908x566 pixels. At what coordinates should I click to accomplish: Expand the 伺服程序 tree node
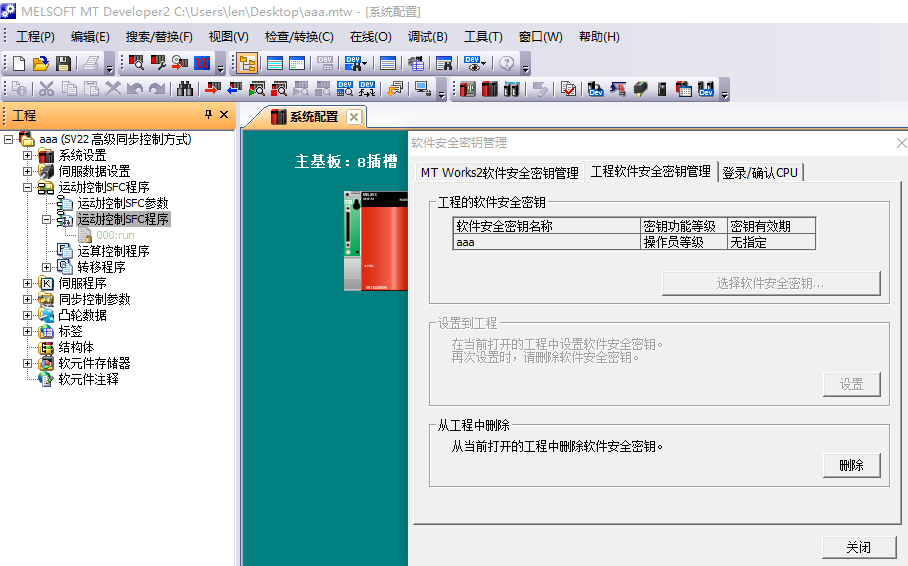tap(28, 284)
